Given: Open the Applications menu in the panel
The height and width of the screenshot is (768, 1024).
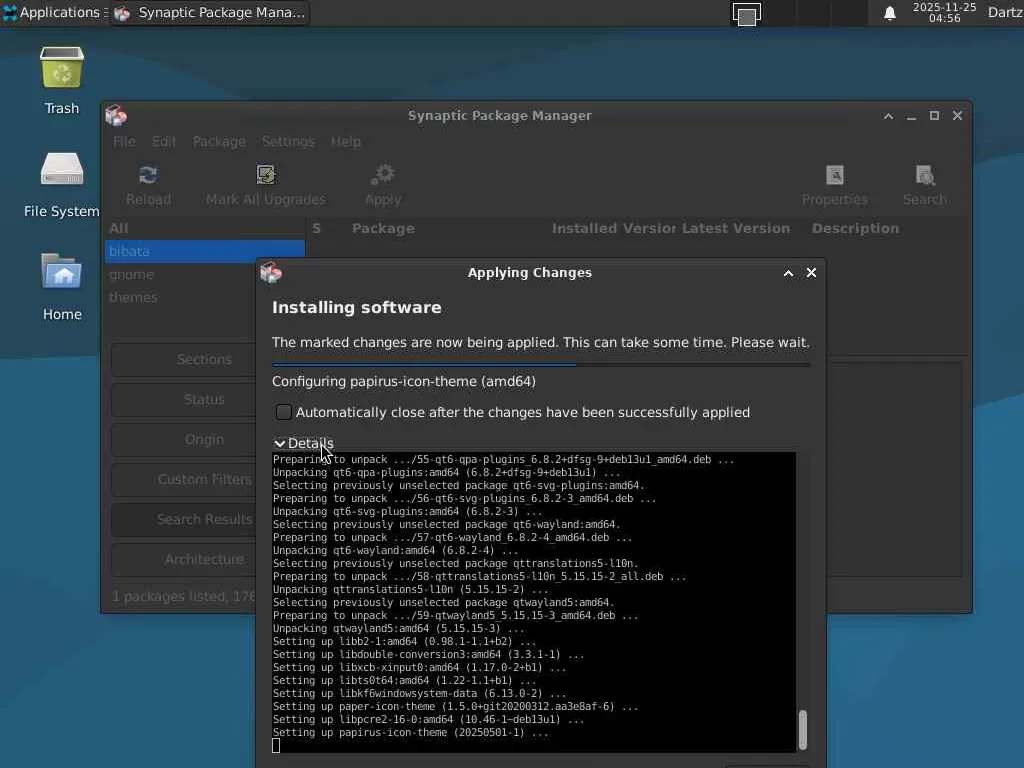Looking at the screenshot, I should (x=52, y=12).
